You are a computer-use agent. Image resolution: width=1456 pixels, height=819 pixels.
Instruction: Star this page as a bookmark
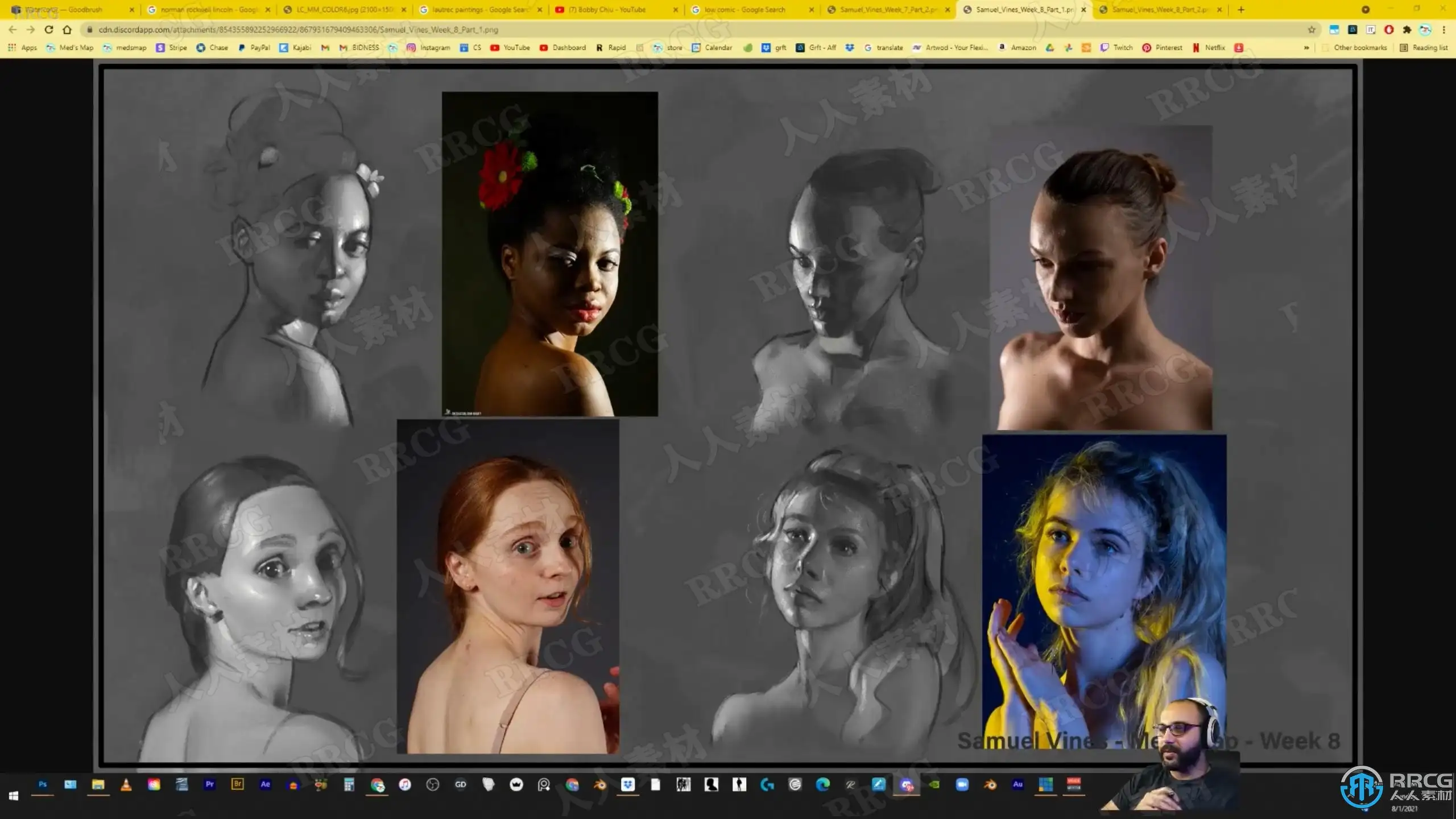point(1312,30)
